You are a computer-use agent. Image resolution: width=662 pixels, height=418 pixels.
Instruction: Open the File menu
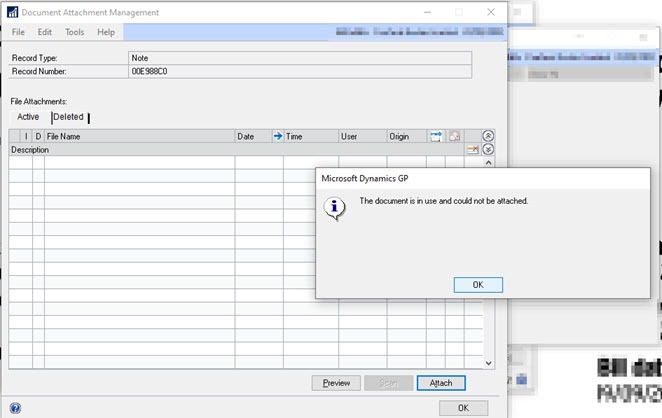18,32
